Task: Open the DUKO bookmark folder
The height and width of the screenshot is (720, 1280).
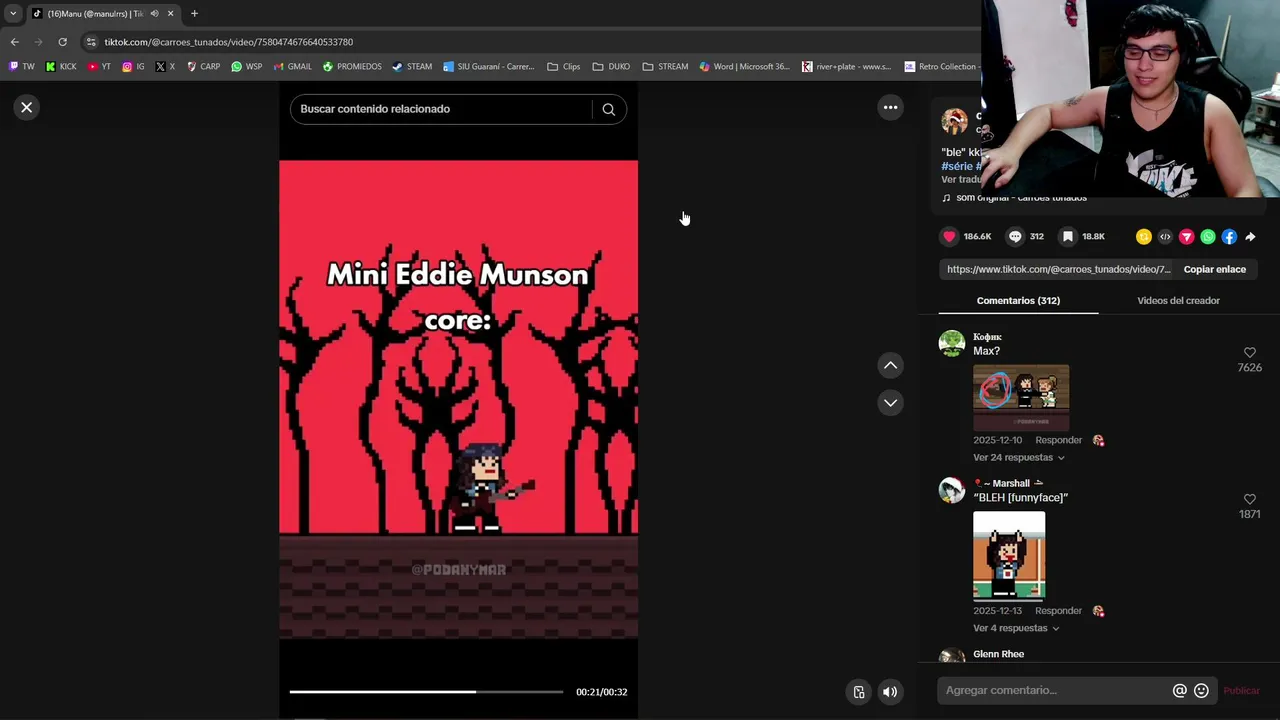Action: (611, 67)
